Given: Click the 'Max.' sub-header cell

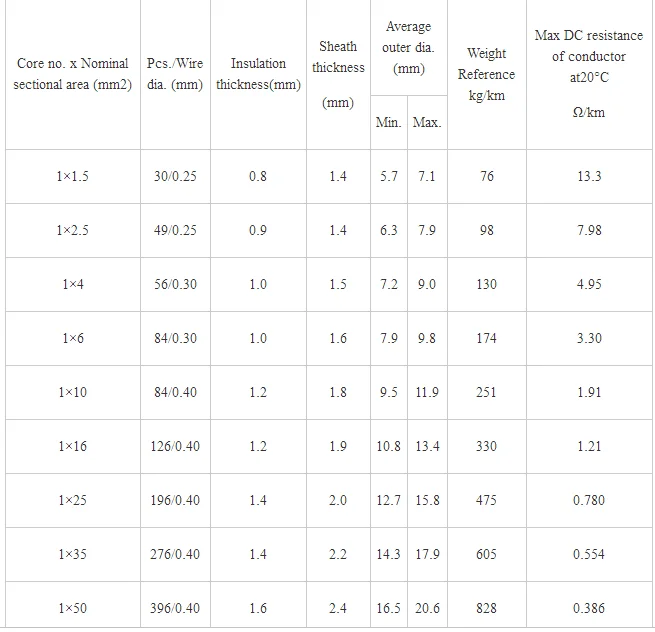Looking at the screenshot, I should (x=427, y=122).
